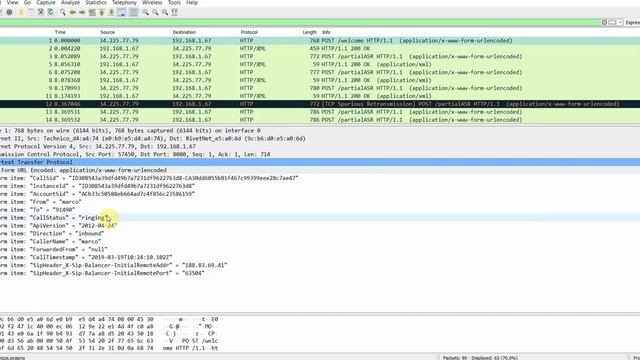Click the Resize columns toolbar icon
This screenshot has height=360, width=640.
[x=175, y=12]
